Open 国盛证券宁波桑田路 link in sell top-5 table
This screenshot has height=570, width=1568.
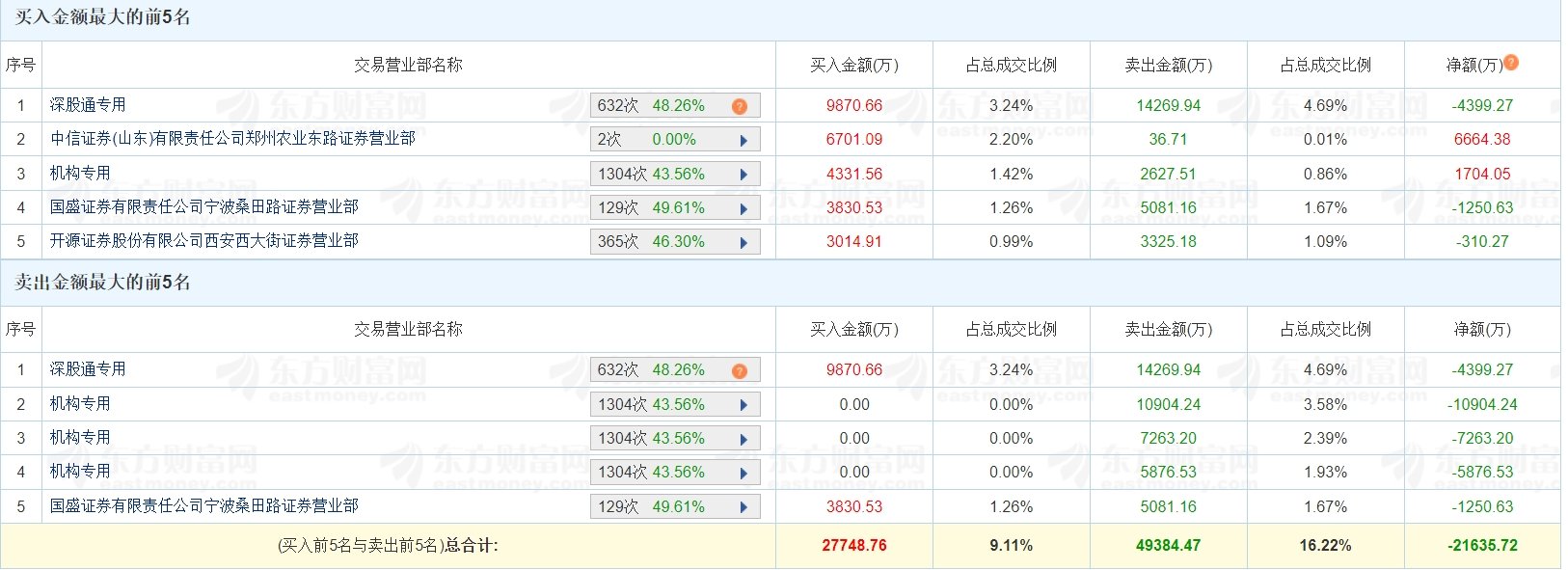point(203,505)
